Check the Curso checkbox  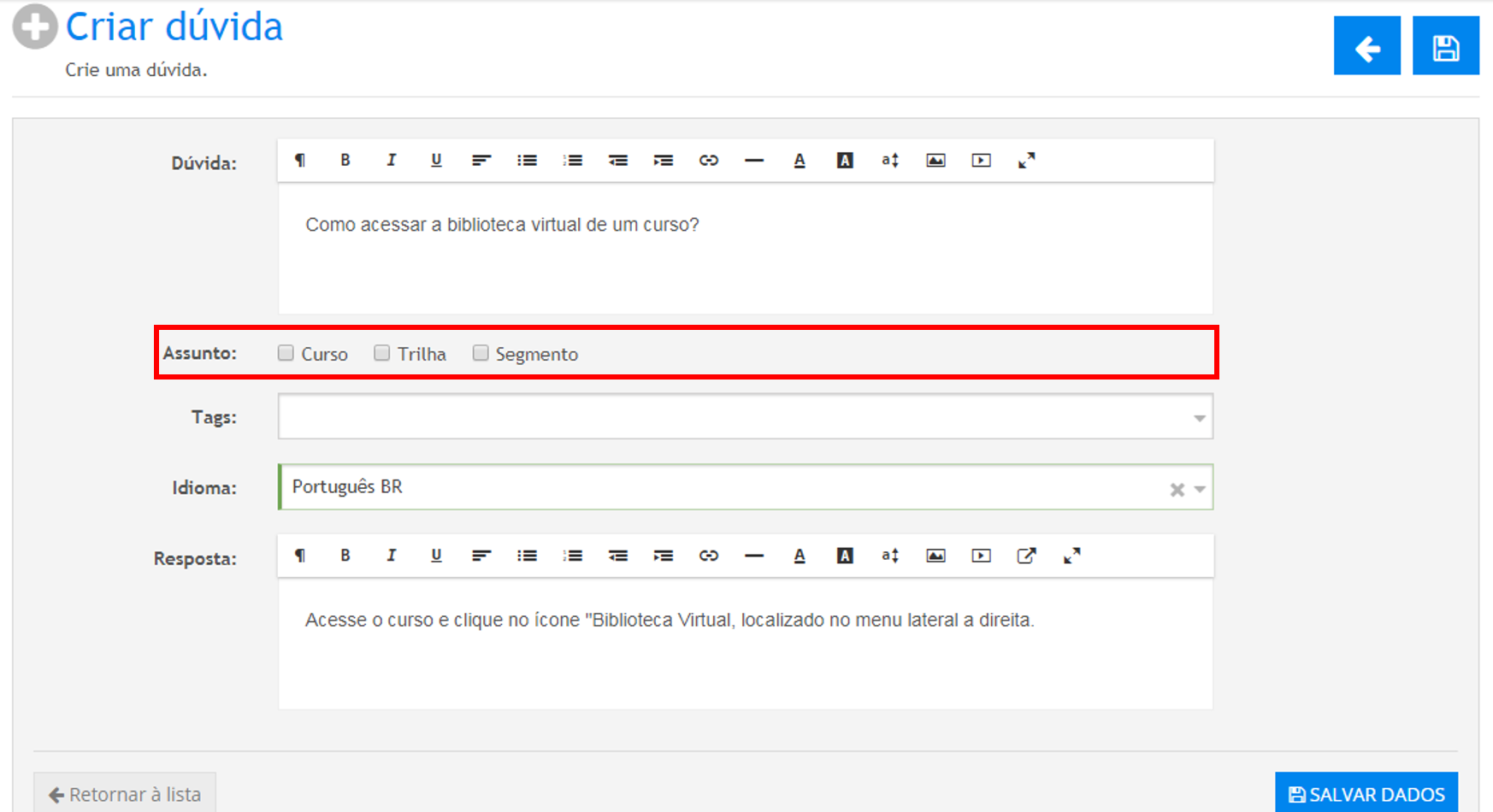[x=286, y=353]
